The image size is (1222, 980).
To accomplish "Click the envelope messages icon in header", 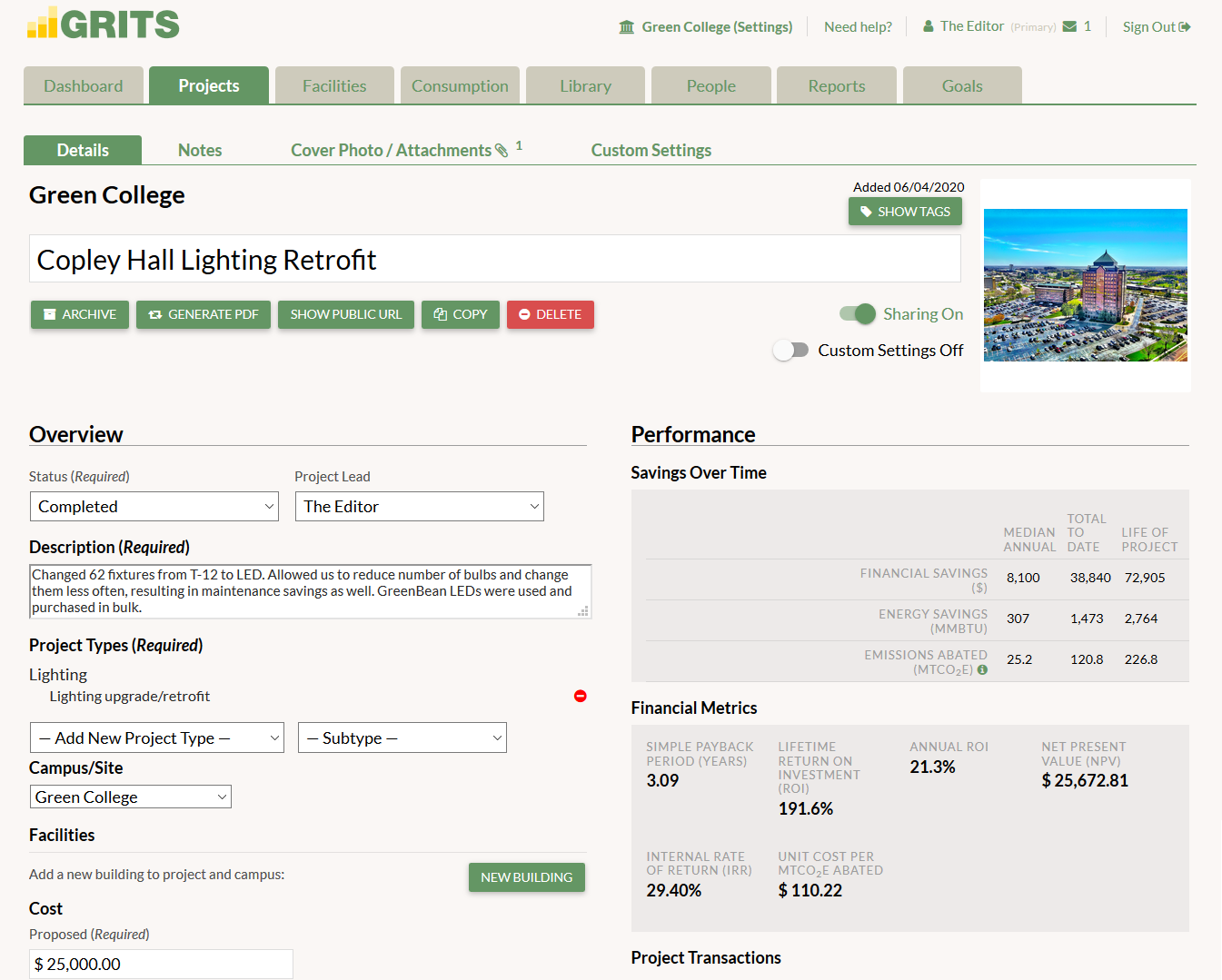I will click(1069, 26).
